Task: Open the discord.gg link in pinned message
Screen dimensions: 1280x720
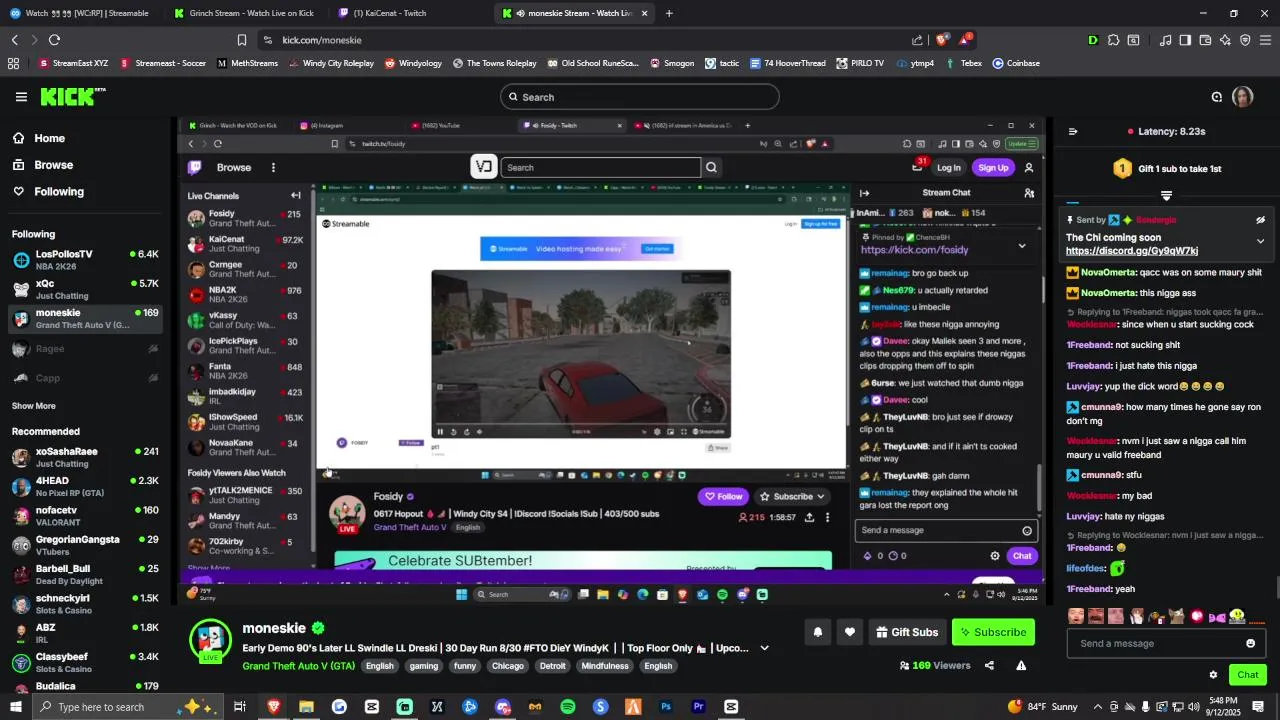Action: point(1131,251)
